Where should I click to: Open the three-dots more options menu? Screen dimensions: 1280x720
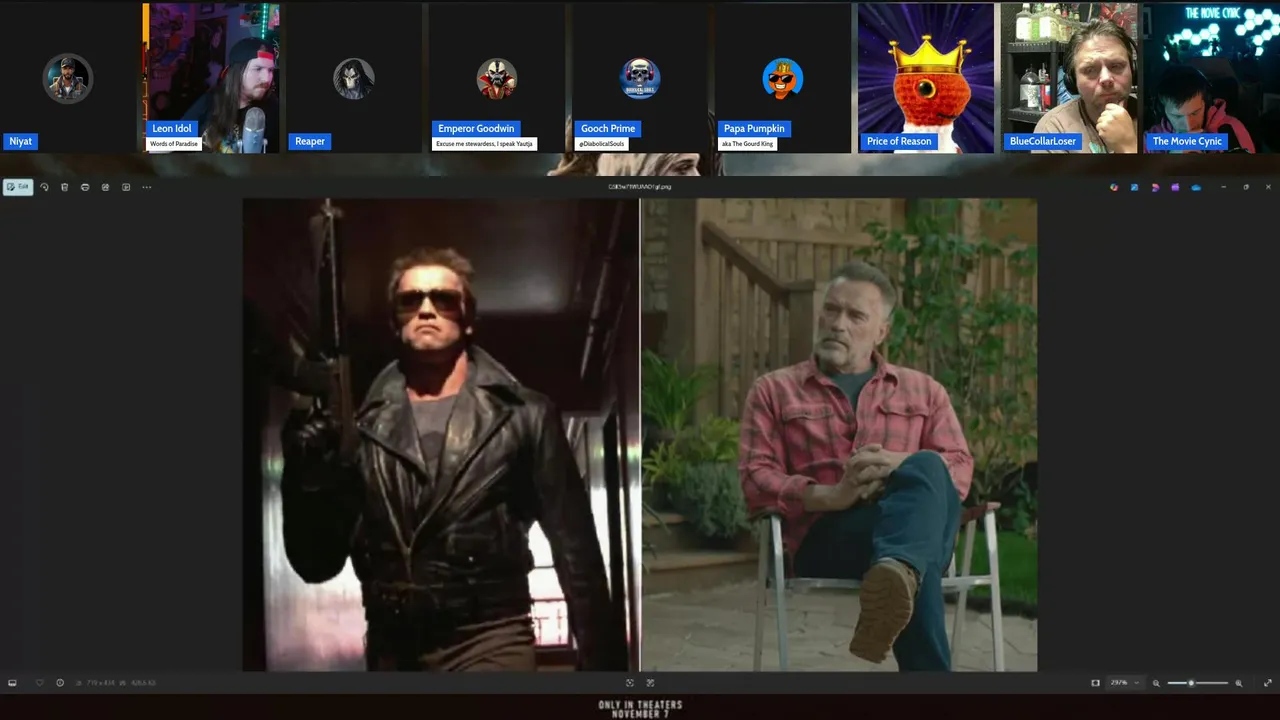click(x=147, y=187)
